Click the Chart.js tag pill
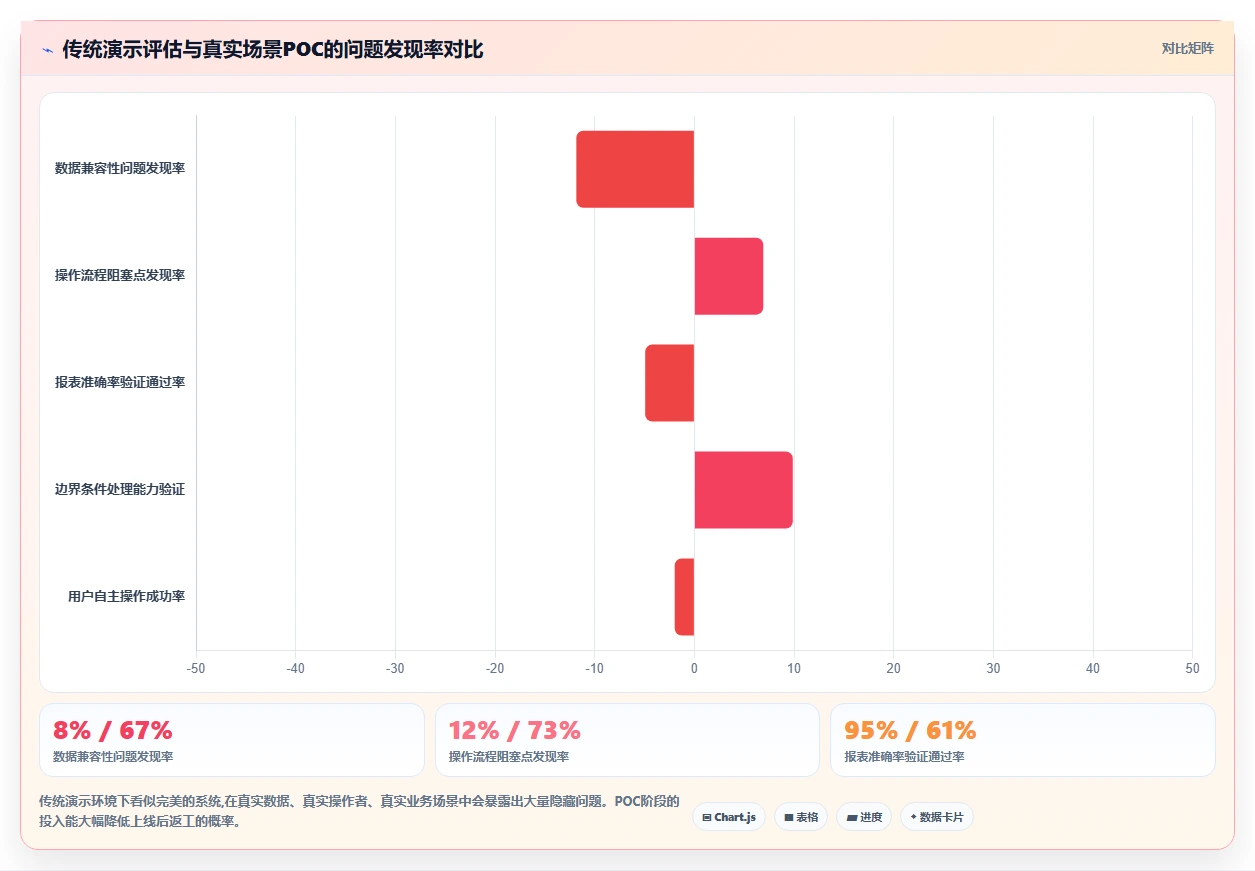 click(x=729, y=817)
